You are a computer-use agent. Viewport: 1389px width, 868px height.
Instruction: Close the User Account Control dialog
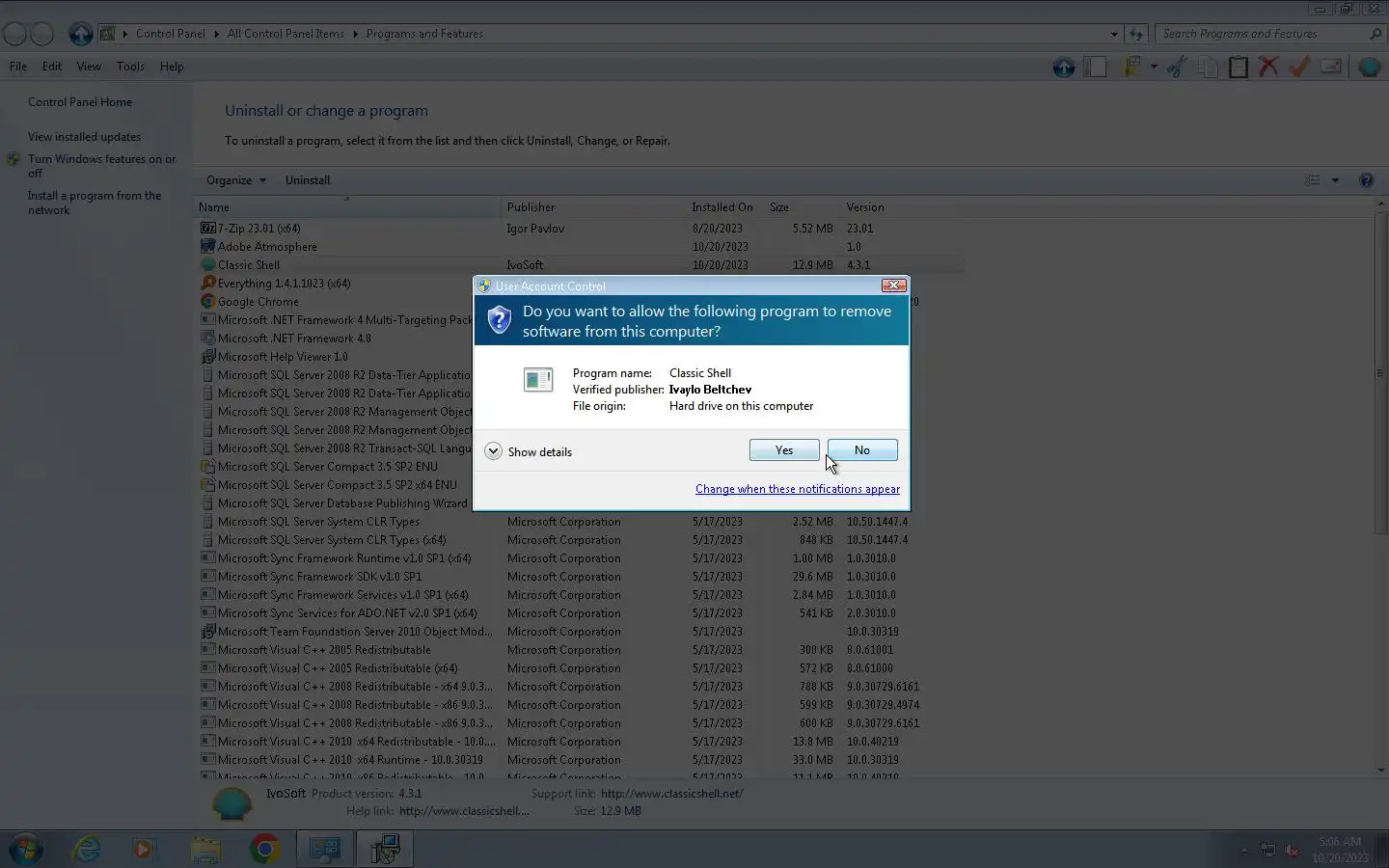(894, 285)
